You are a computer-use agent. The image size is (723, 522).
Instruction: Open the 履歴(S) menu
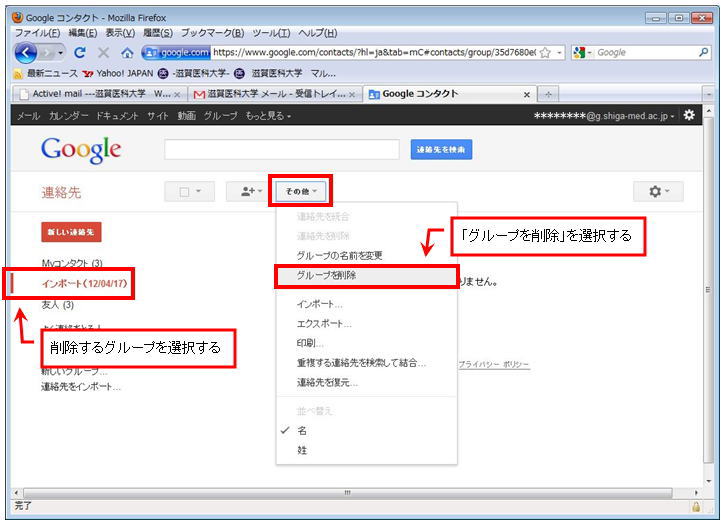[x=158, y=33]
